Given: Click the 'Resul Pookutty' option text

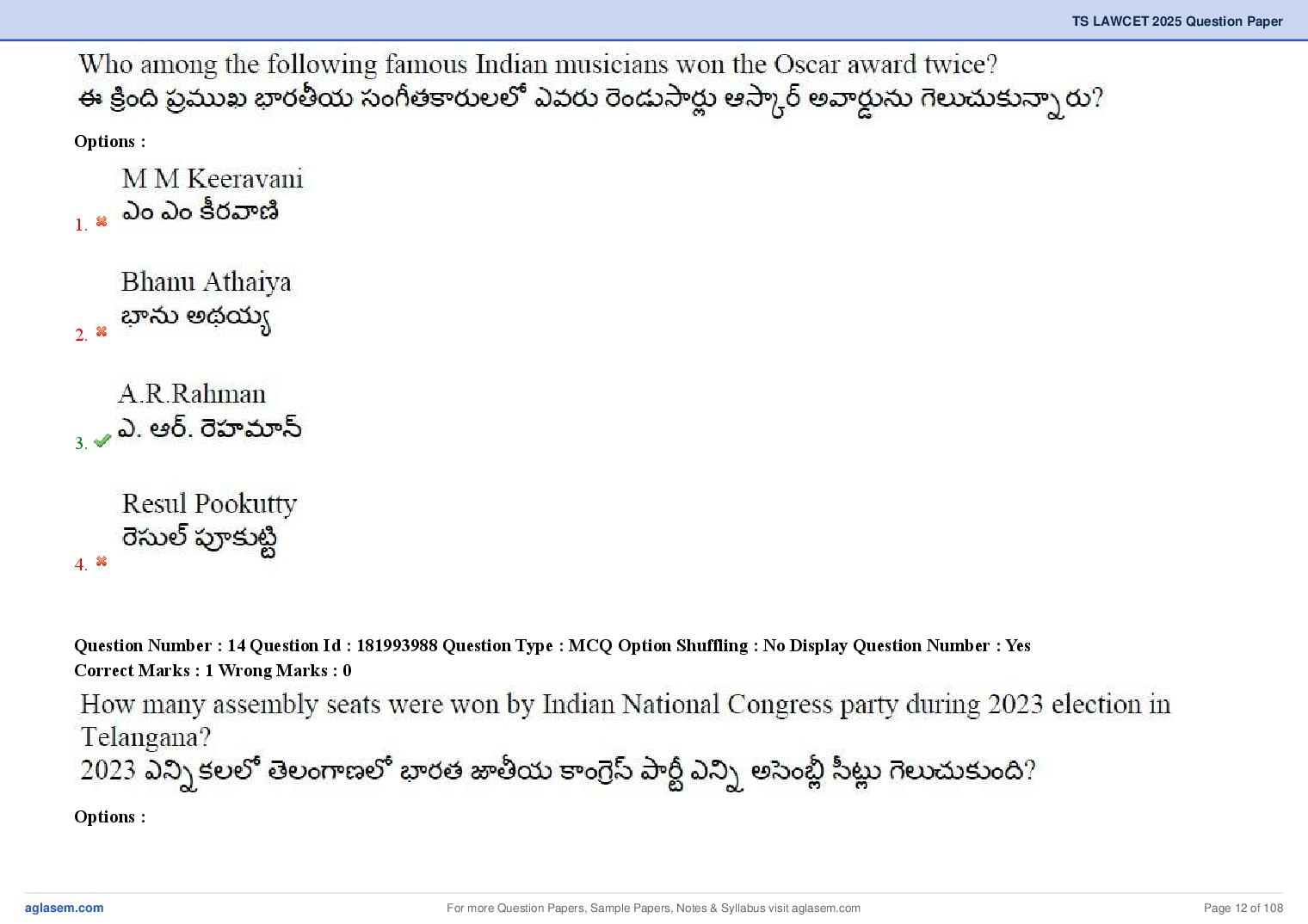Looking at the screenshot, I should 209,503.
